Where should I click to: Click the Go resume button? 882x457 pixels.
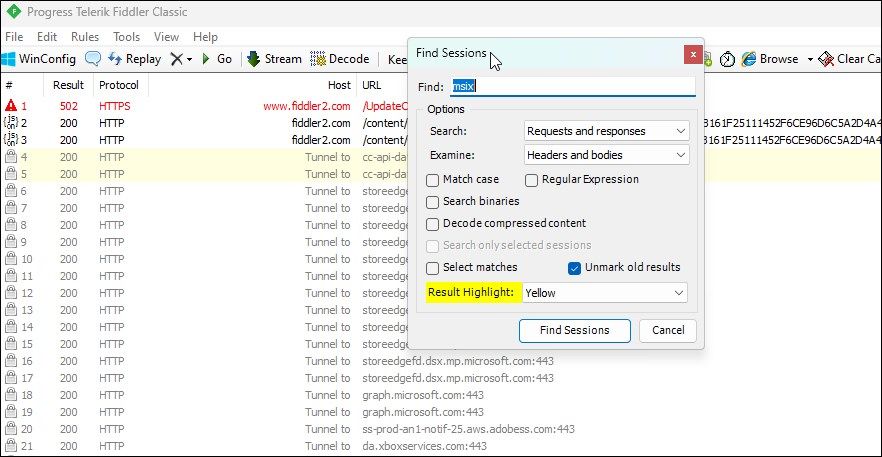[217, 59]
